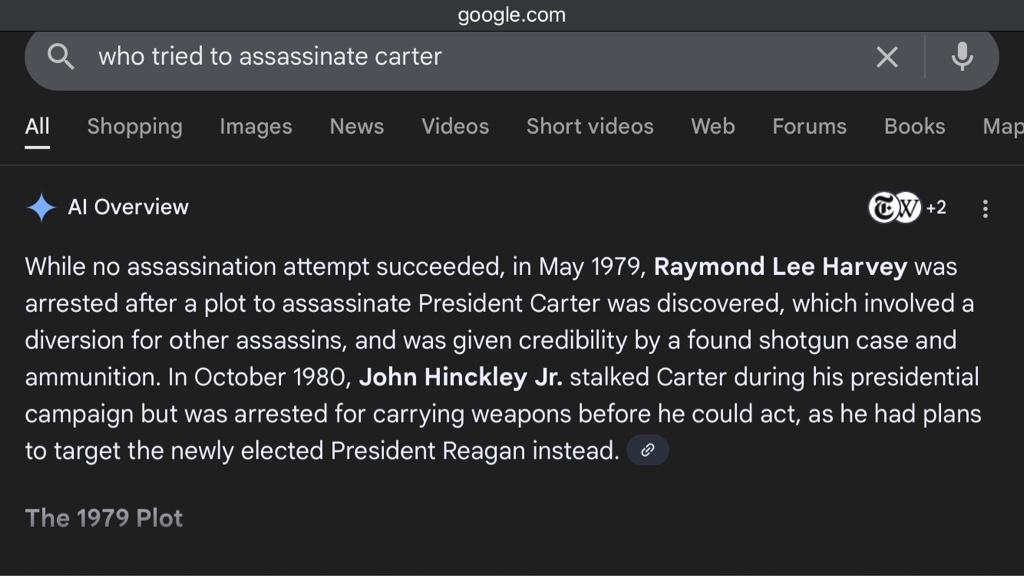The image size is (1024, 576).
Task: Open the AI Overview three-dot menu
Action: tap(985, 208)
